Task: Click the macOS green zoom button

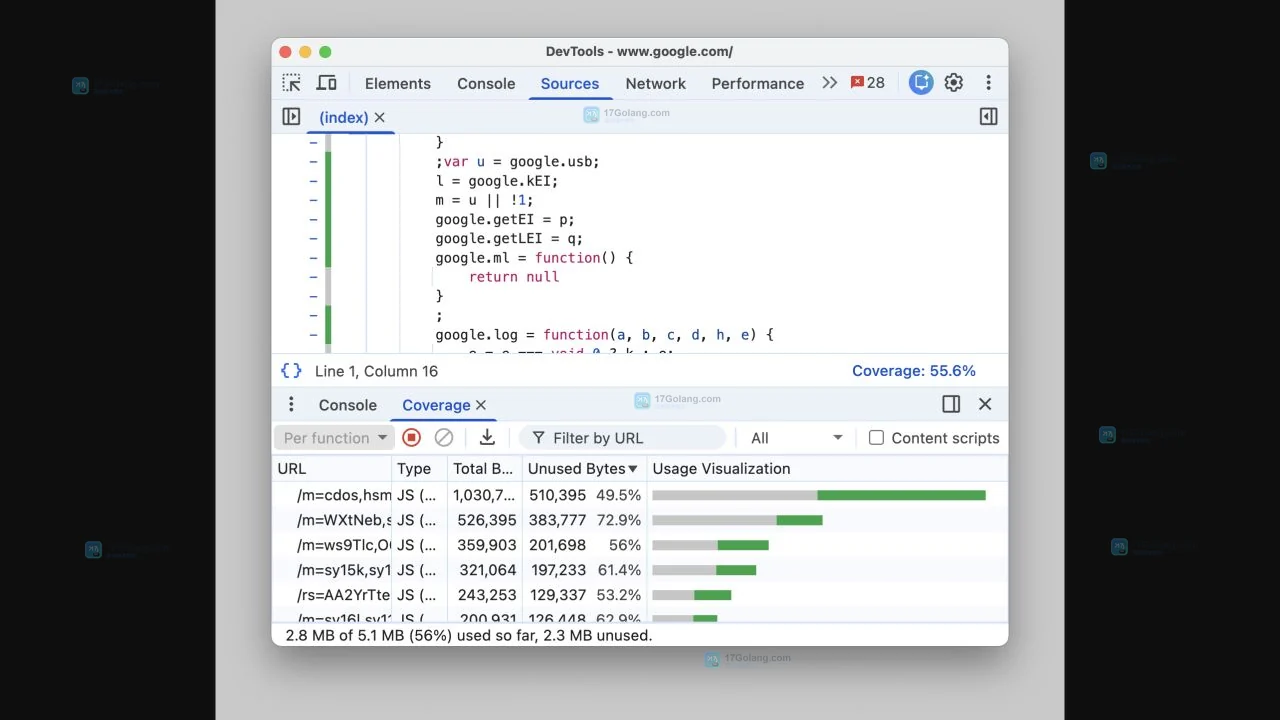Action: pos(325,52)
